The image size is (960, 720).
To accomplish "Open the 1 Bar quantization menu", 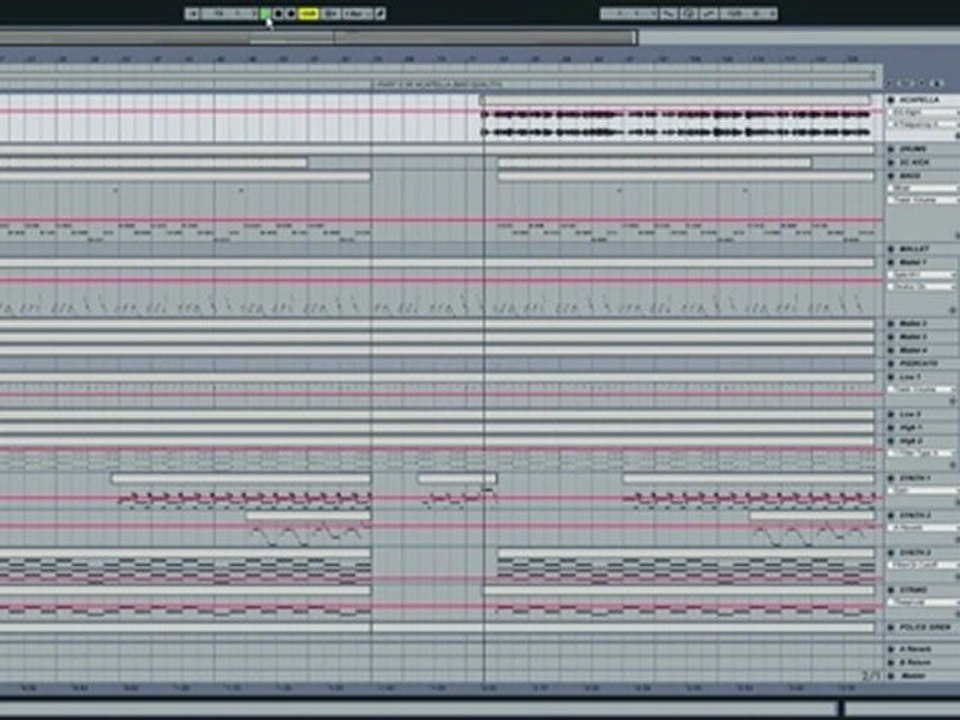I will 357,13.
